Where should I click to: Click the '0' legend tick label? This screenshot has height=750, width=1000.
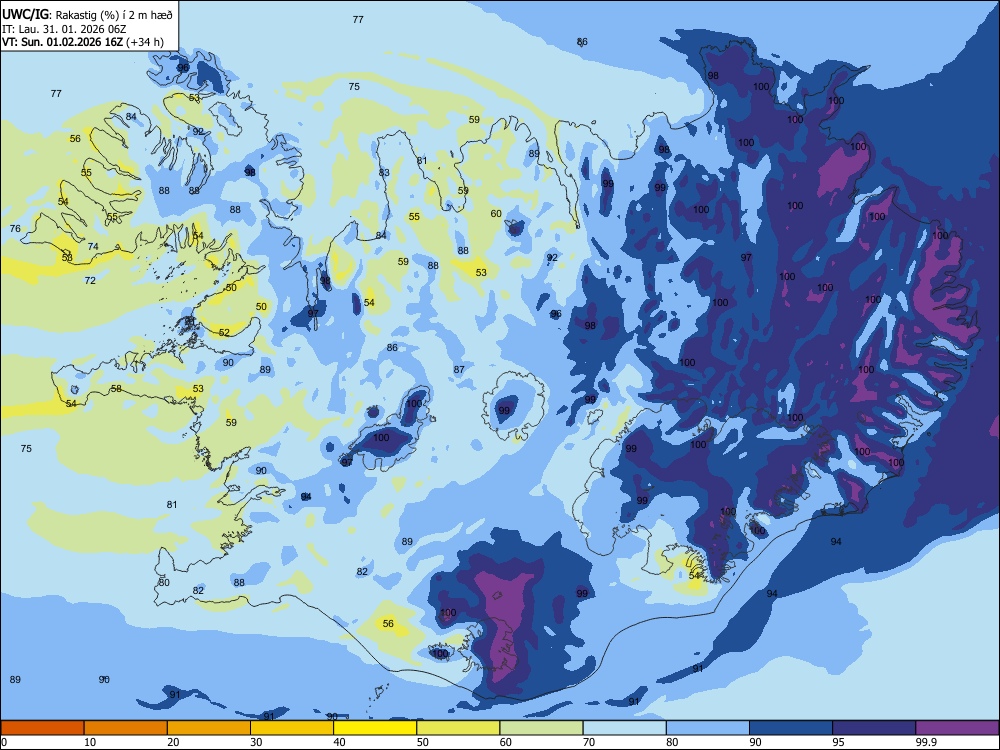coord(4,742)
